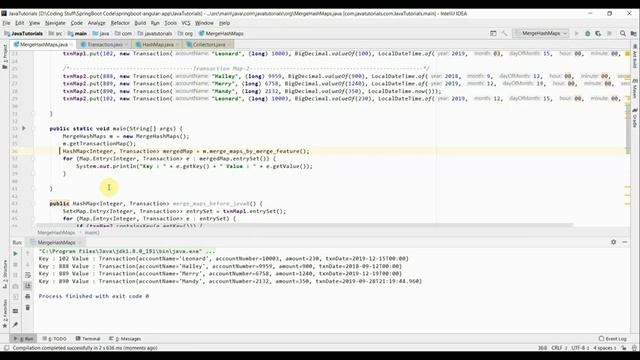
Task: Click the project structure icon at toolbar end
Action: point(633,33)
